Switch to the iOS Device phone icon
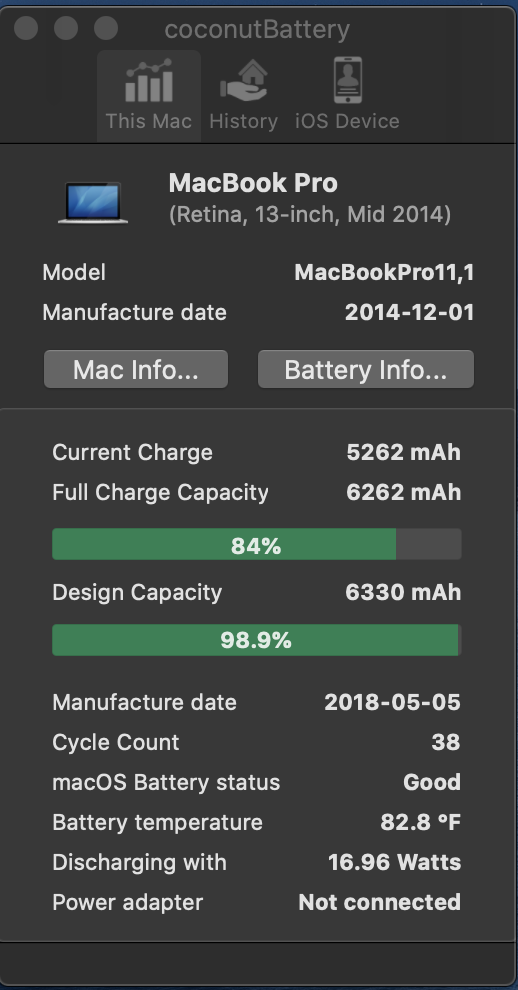 (347, 80)
